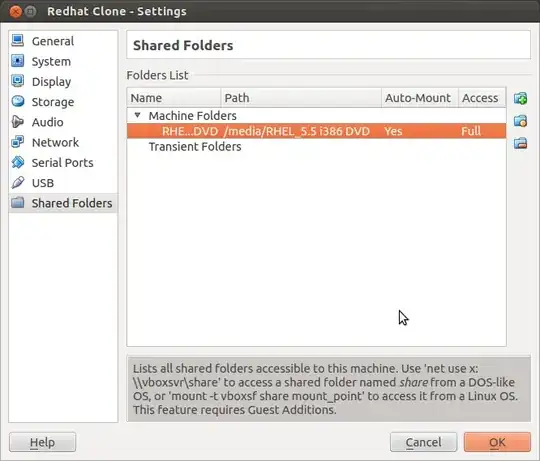Switch to the Display settings page
540x461 pixels.
click(63, 82)
